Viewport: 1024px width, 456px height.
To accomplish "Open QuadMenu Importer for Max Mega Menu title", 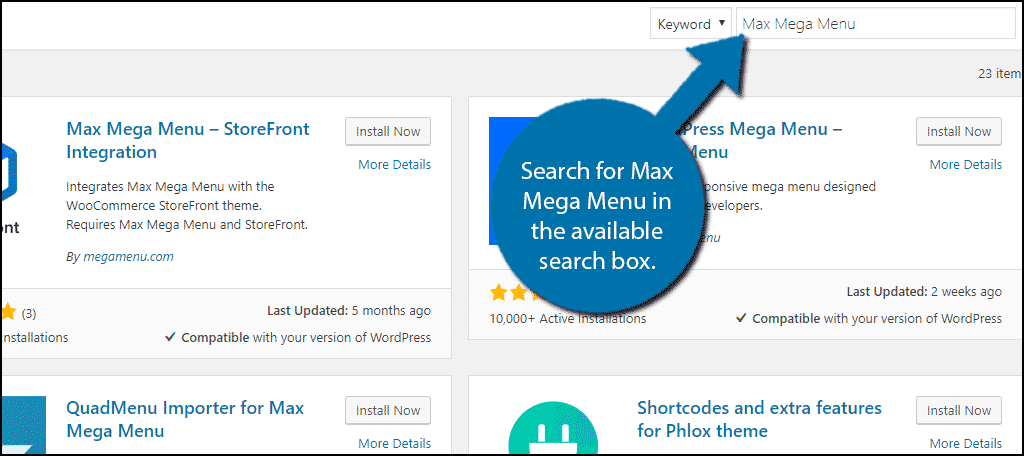I will (x=185, y=419).
